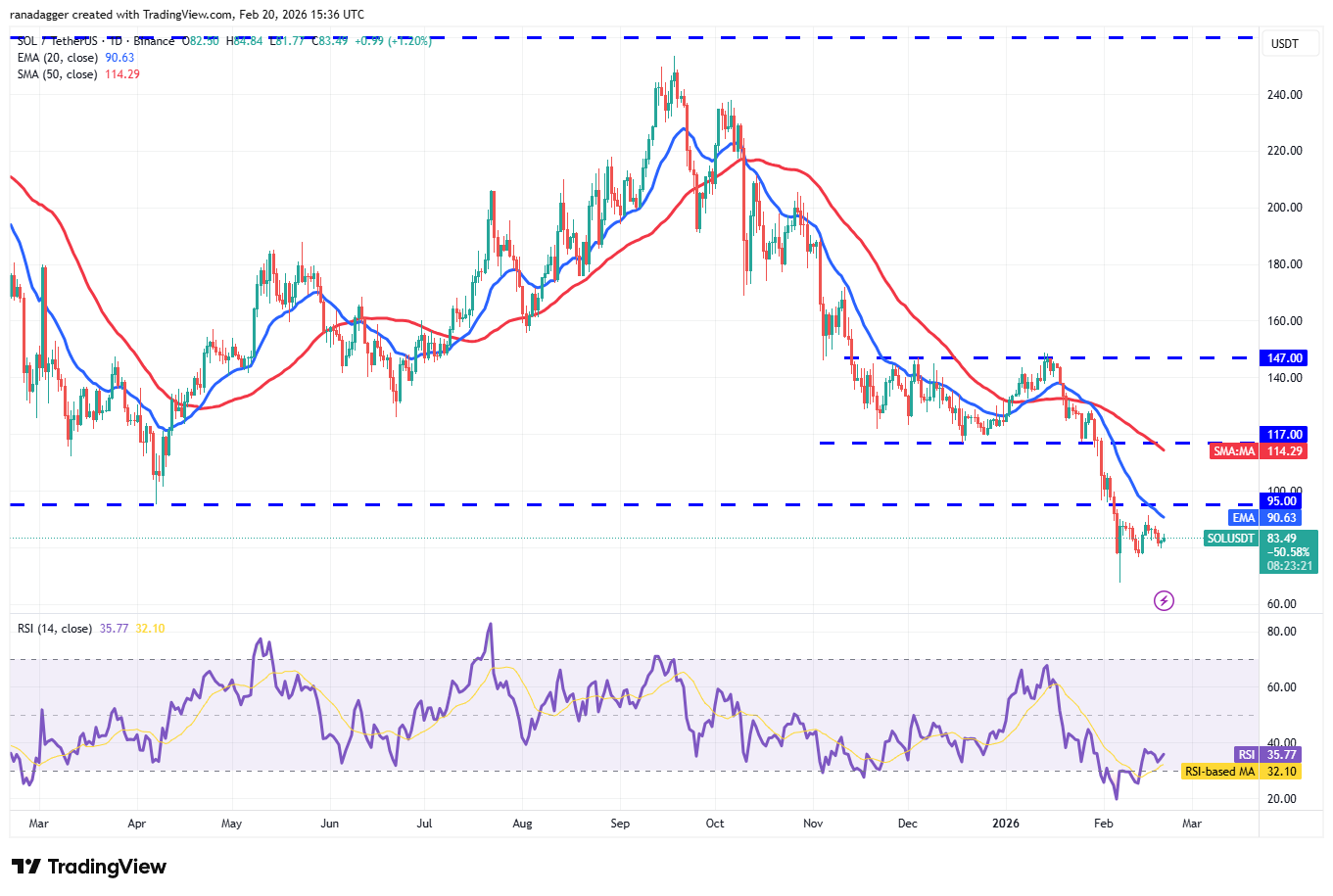
Task: Click the 95.00 support level price label
Action: tap(1283, 500)
